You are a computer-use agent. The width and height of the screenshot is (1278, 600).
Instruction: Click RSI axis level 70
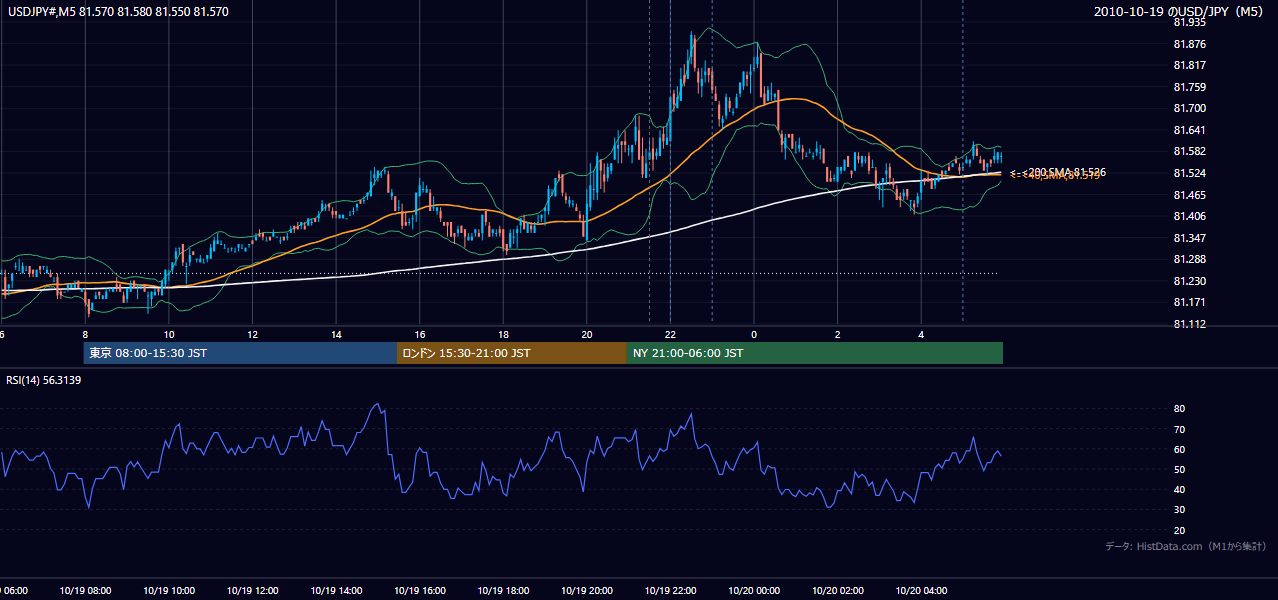point(1179,429)
